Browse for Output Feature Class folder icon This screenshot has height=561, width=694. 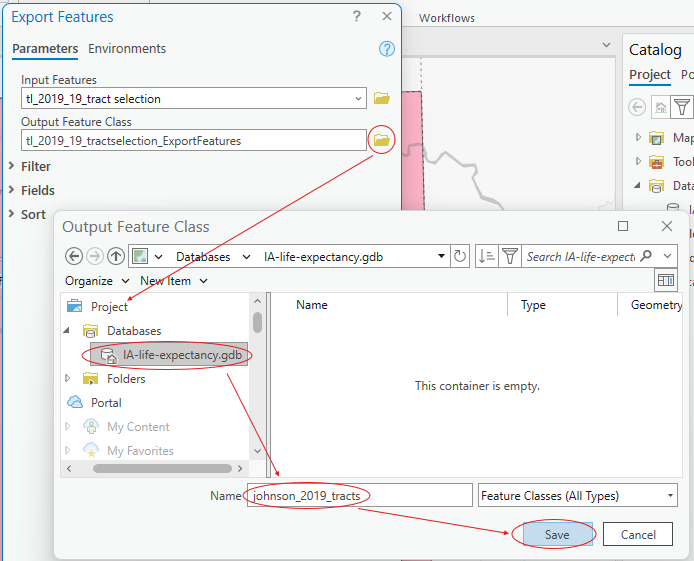click(x=381, y=140)
